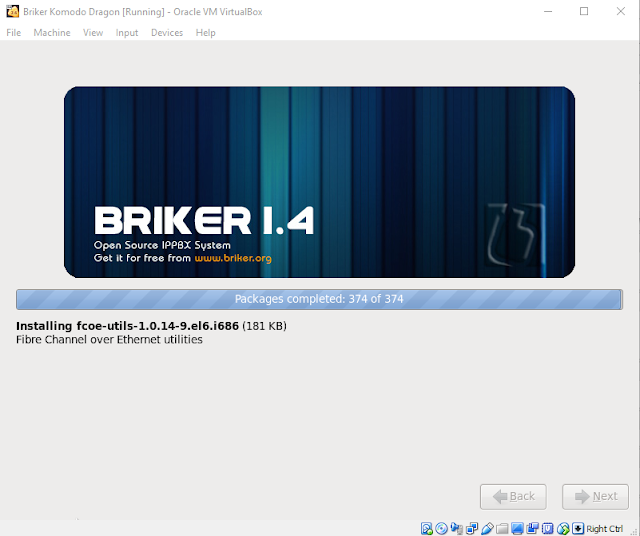
Task: Open the Machine menu
Action: [x=52, y=33]
